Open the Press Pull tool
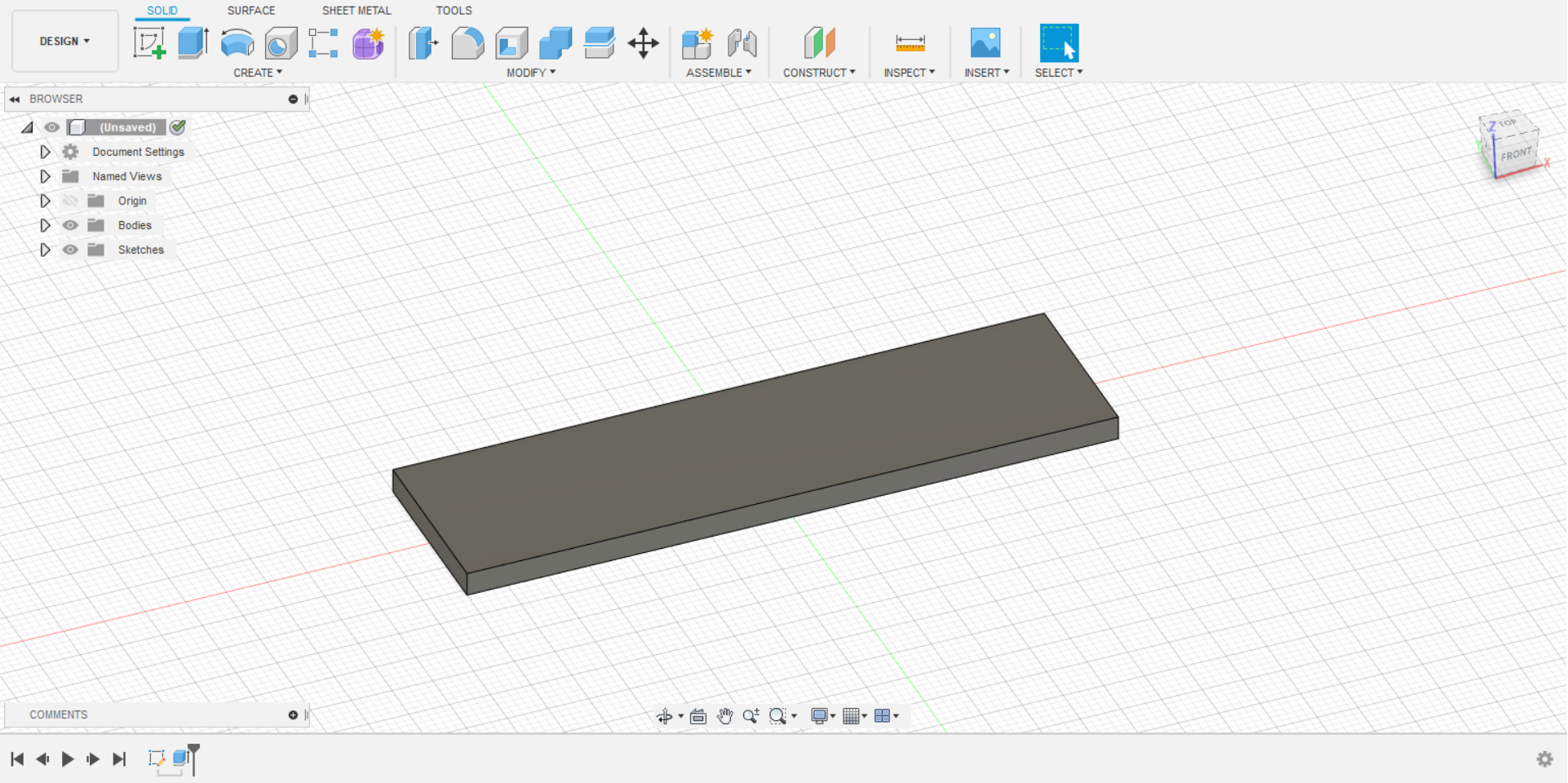The height and width of the screenshot is (783, 1568). (x=423, y=43)
